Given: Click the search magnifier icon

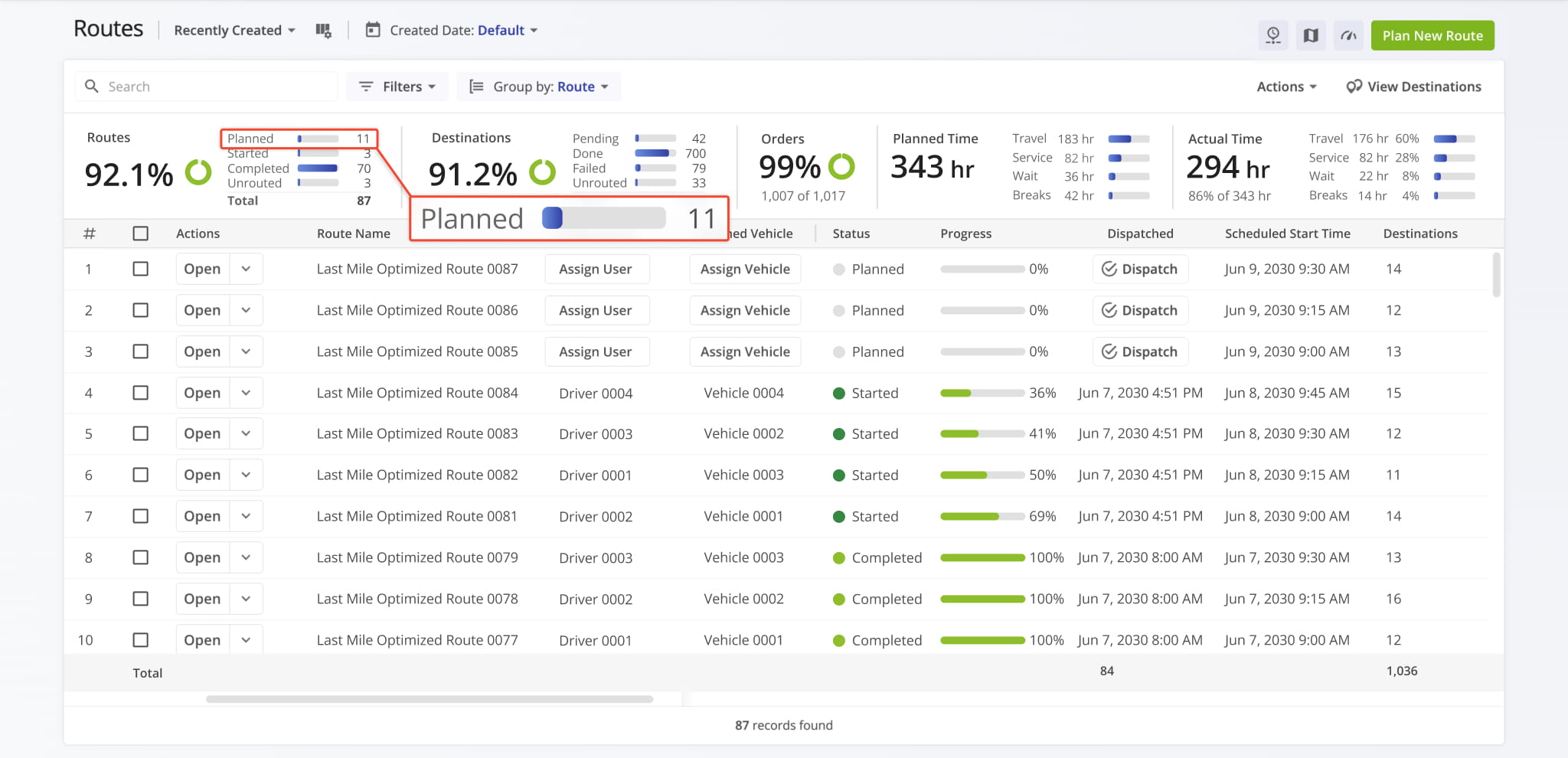Looking at the screenshot, I should click(92, 87).
